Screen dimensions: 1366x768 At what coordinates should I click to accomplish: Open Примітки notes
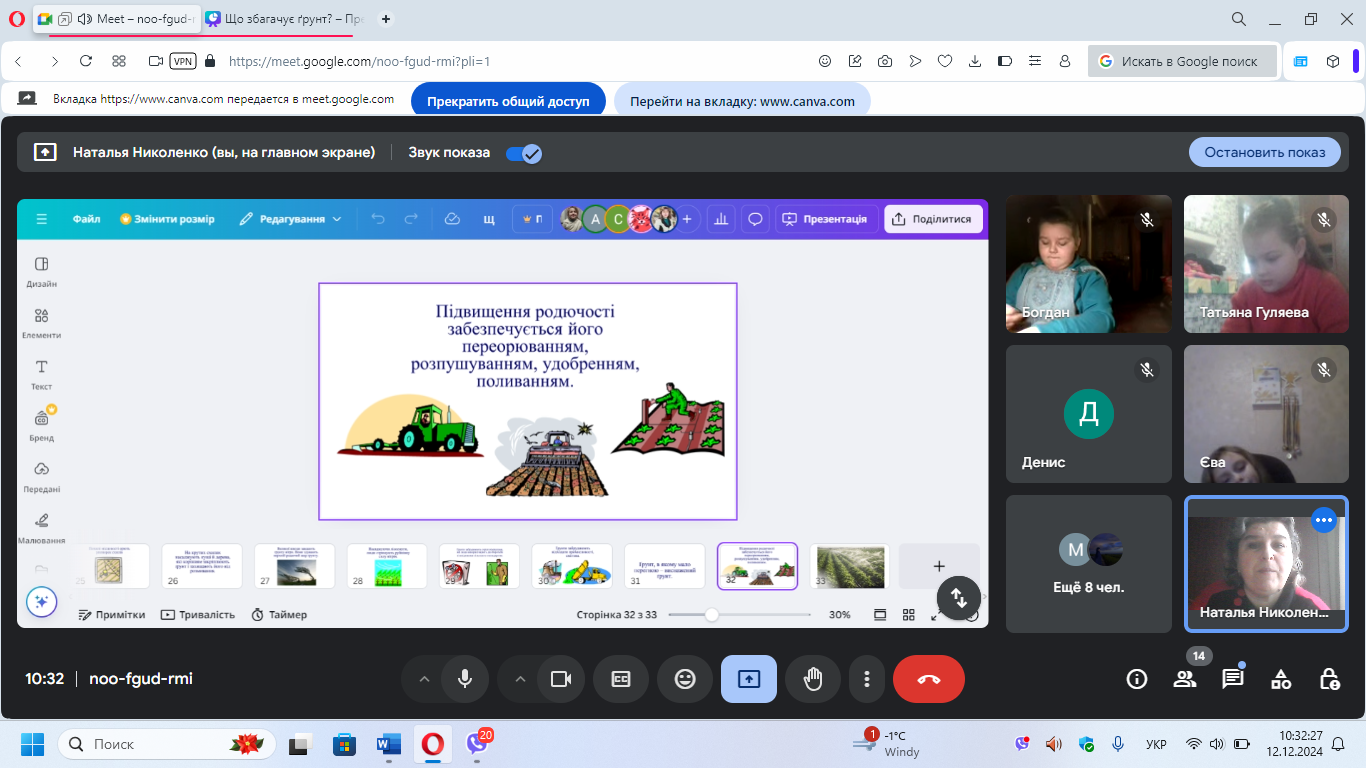[x=112, y=614]
